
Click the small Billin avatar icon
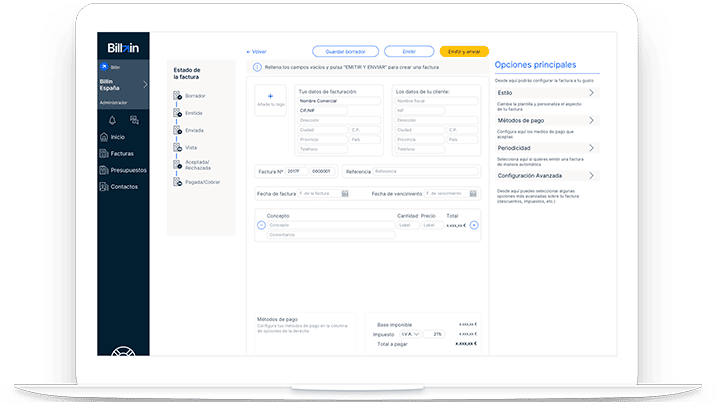(x=104, y=67)
